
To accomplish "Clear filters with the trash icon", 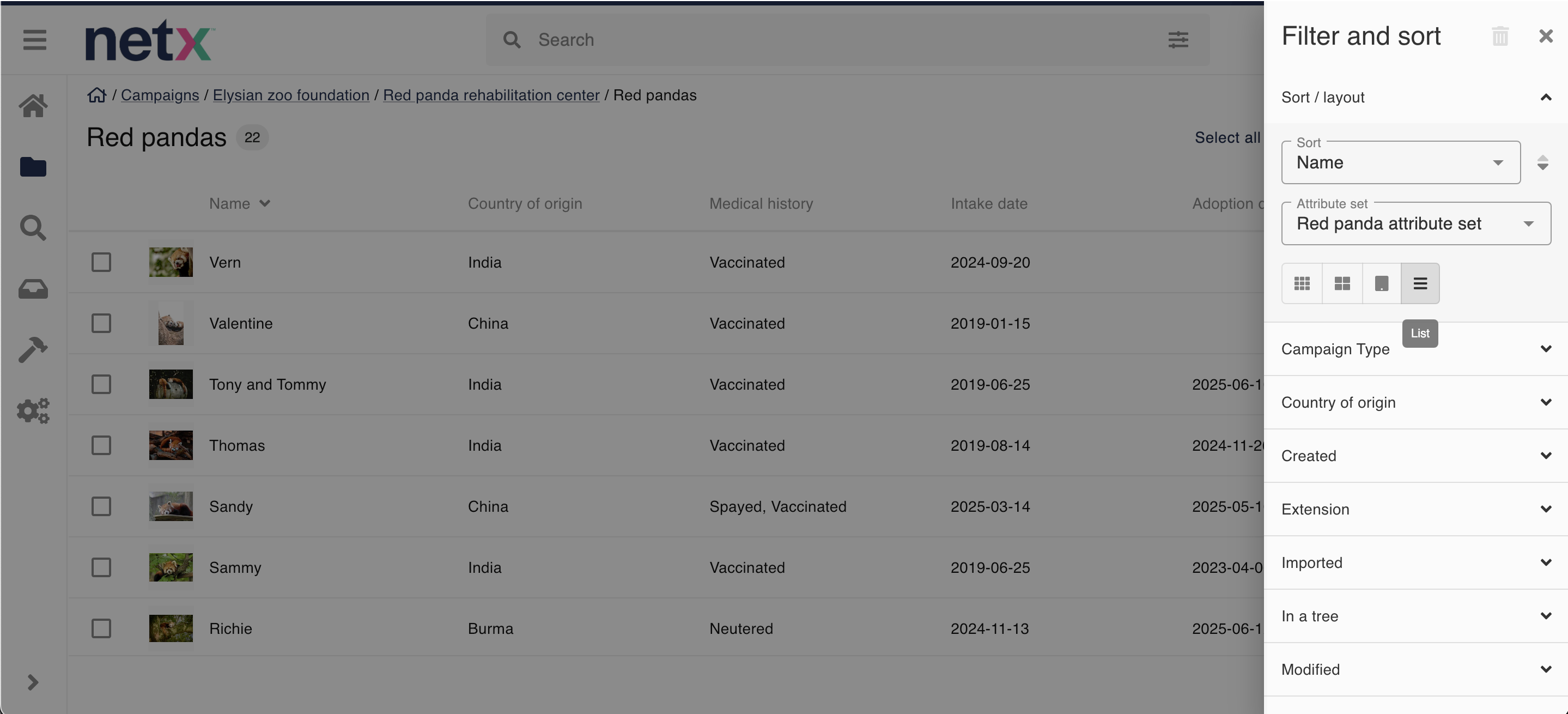I will (1500, 37).
